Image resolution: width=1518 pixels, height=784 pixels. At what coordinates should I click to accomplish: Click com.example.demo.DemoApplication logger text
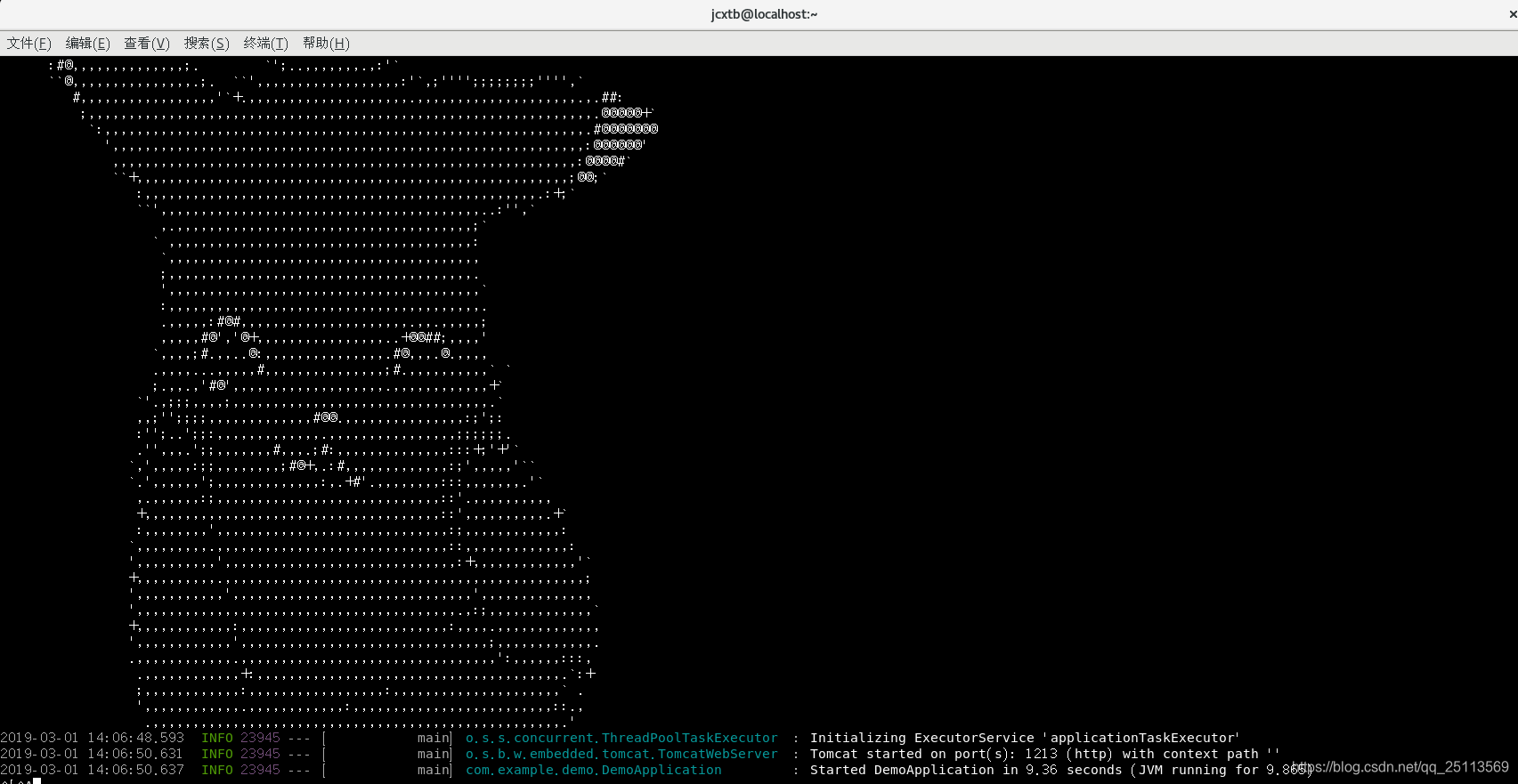tap(593, 770)
